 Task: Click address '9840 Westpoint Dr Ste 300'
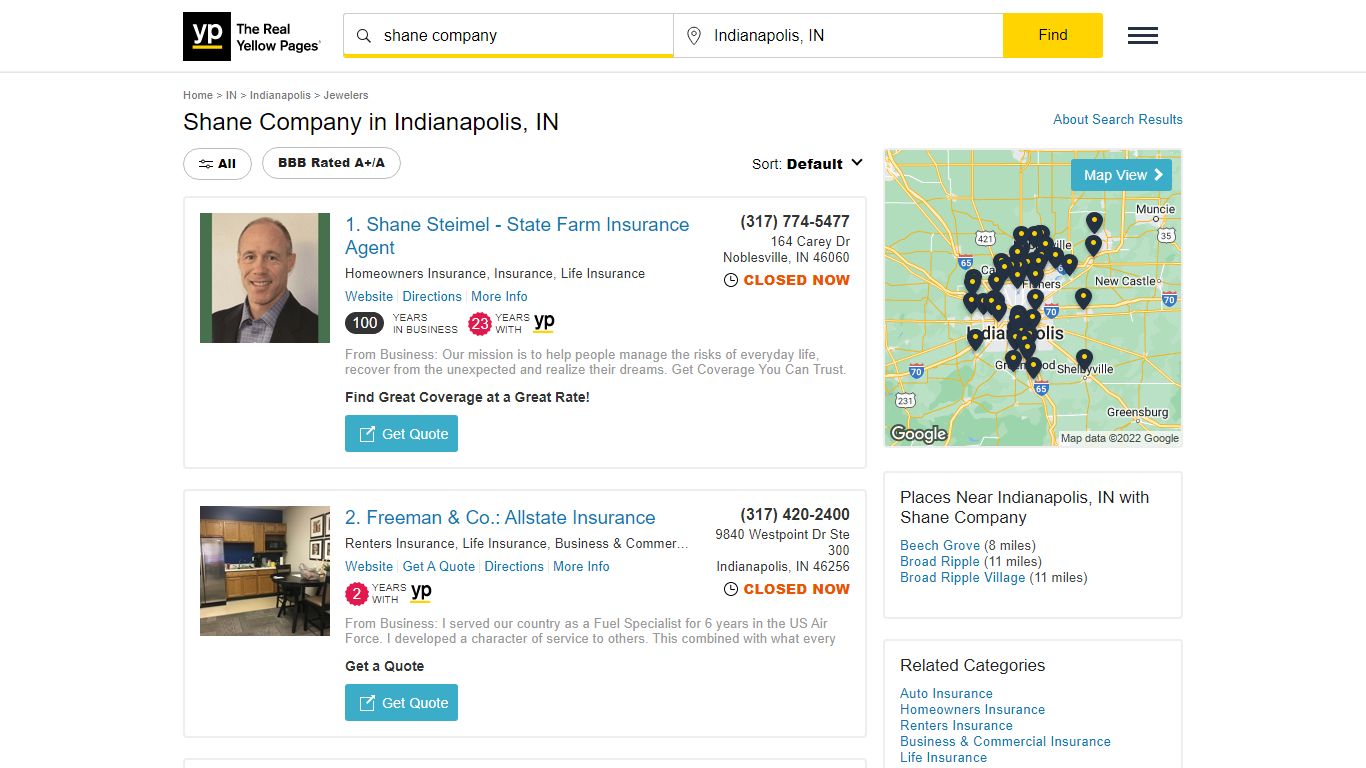[x=782, y=542]
